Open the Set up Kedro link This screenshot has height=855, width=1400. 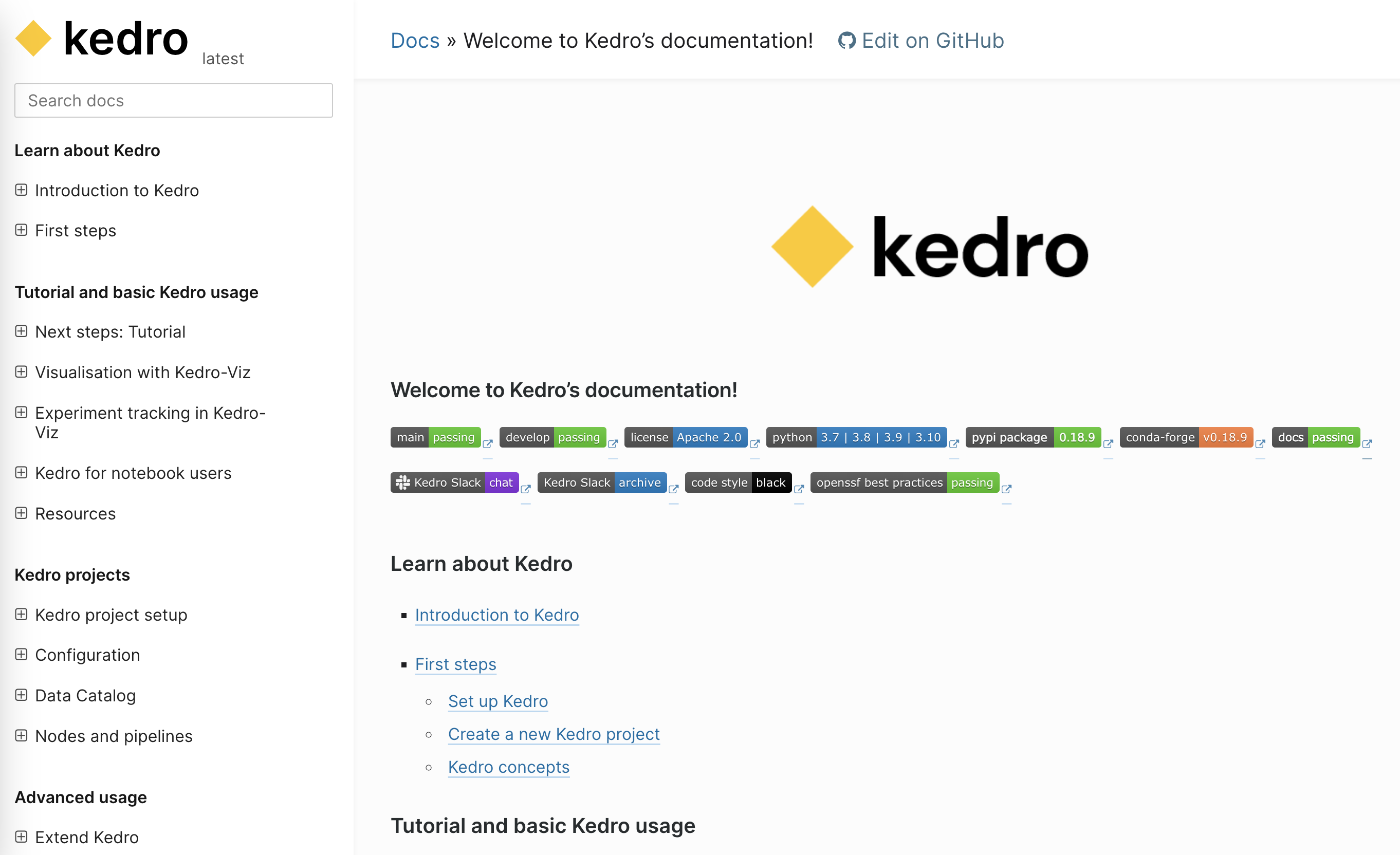click(497, 701)
